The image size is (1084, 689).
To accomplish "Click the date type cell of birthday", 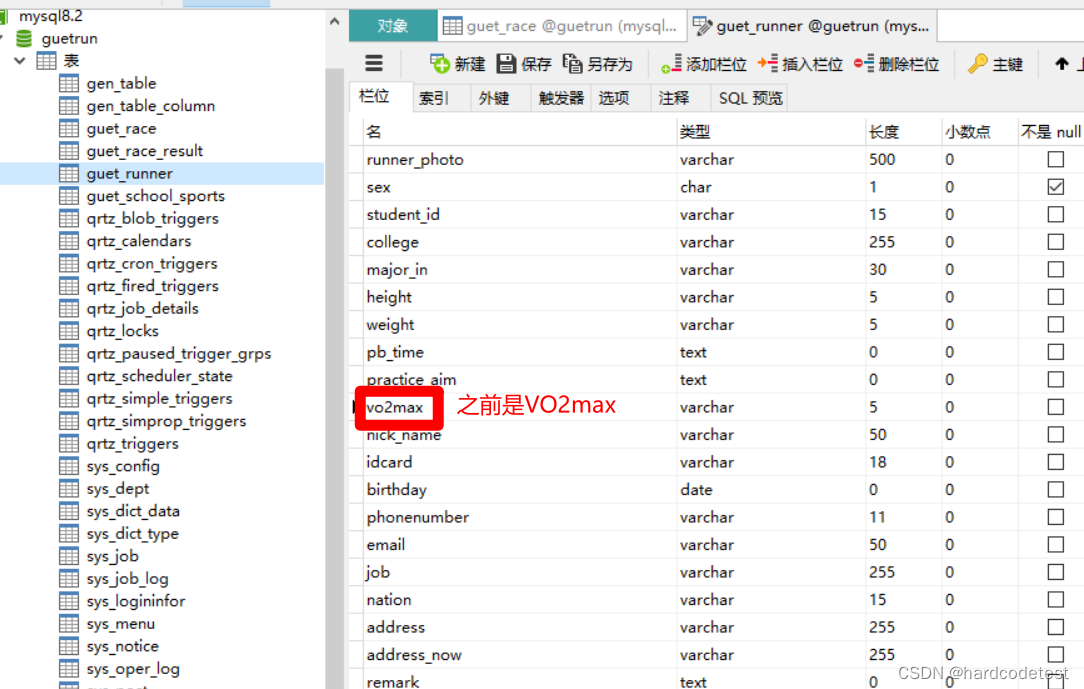I will coord(771,490).
